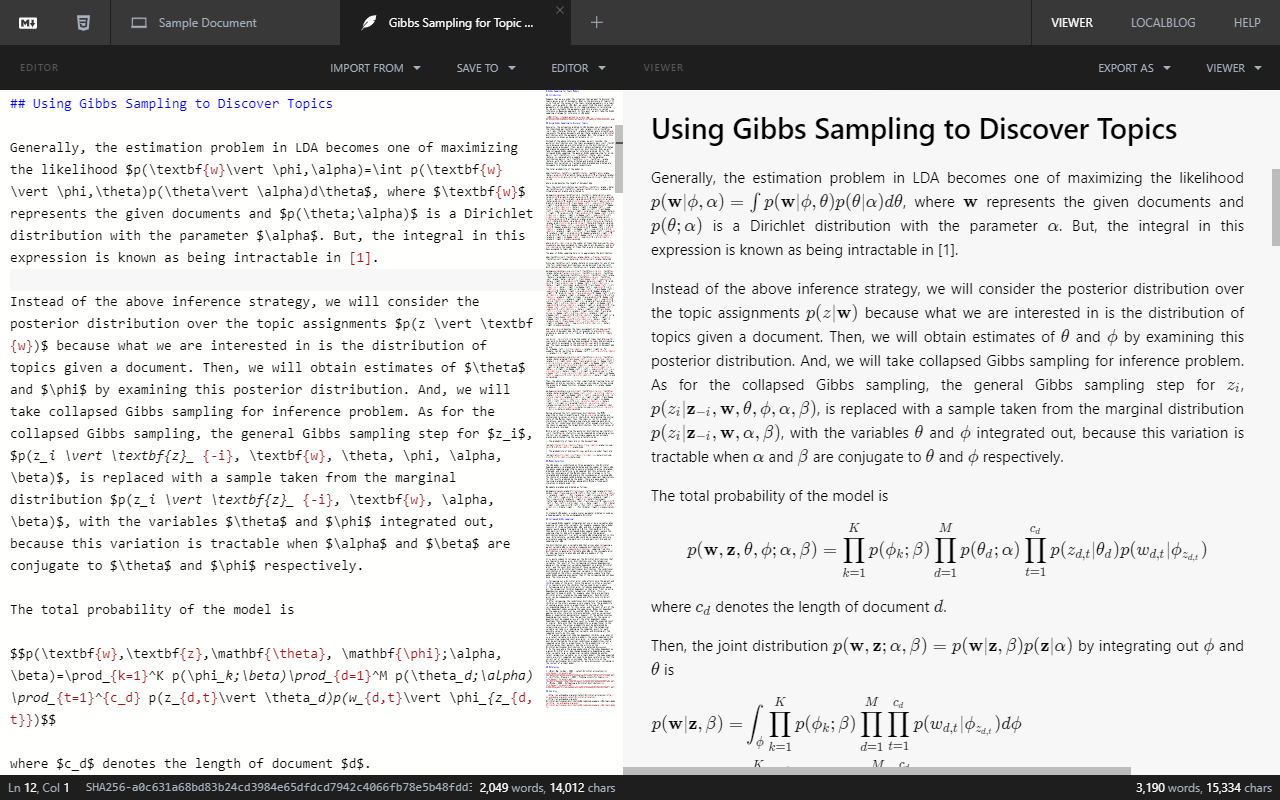Click the EDITOR label at far left
The width and height of the screenshot is (1280, 800).
click(39, 68)
